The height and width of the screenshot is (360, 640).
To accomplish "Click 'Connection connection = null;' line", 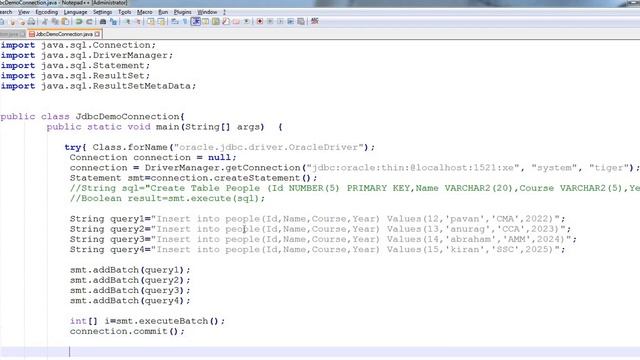I will click(153, 157).
